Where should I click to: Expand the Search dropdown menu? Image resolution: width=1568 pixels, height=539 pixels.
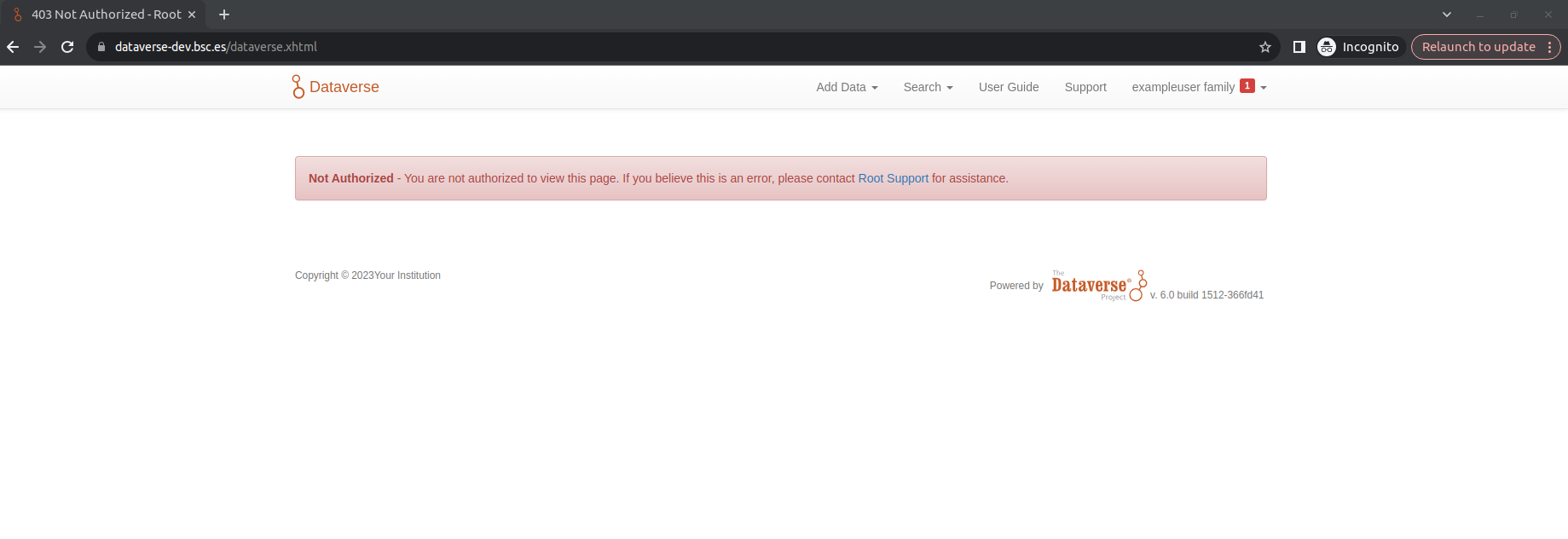point(928,87)
